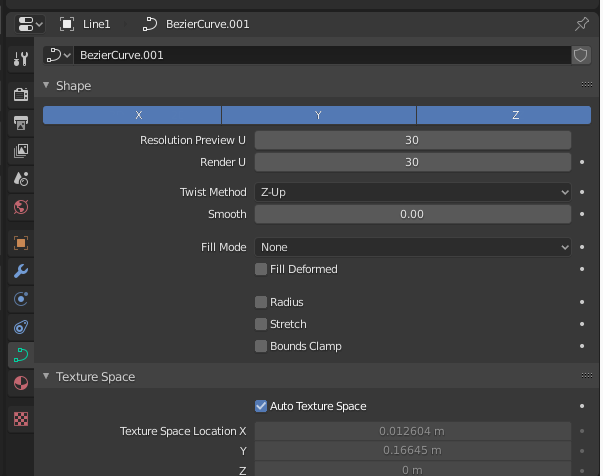Toggle the fake user shield icon
Screen dimensions: 603x476
click(x=581, y=55)
